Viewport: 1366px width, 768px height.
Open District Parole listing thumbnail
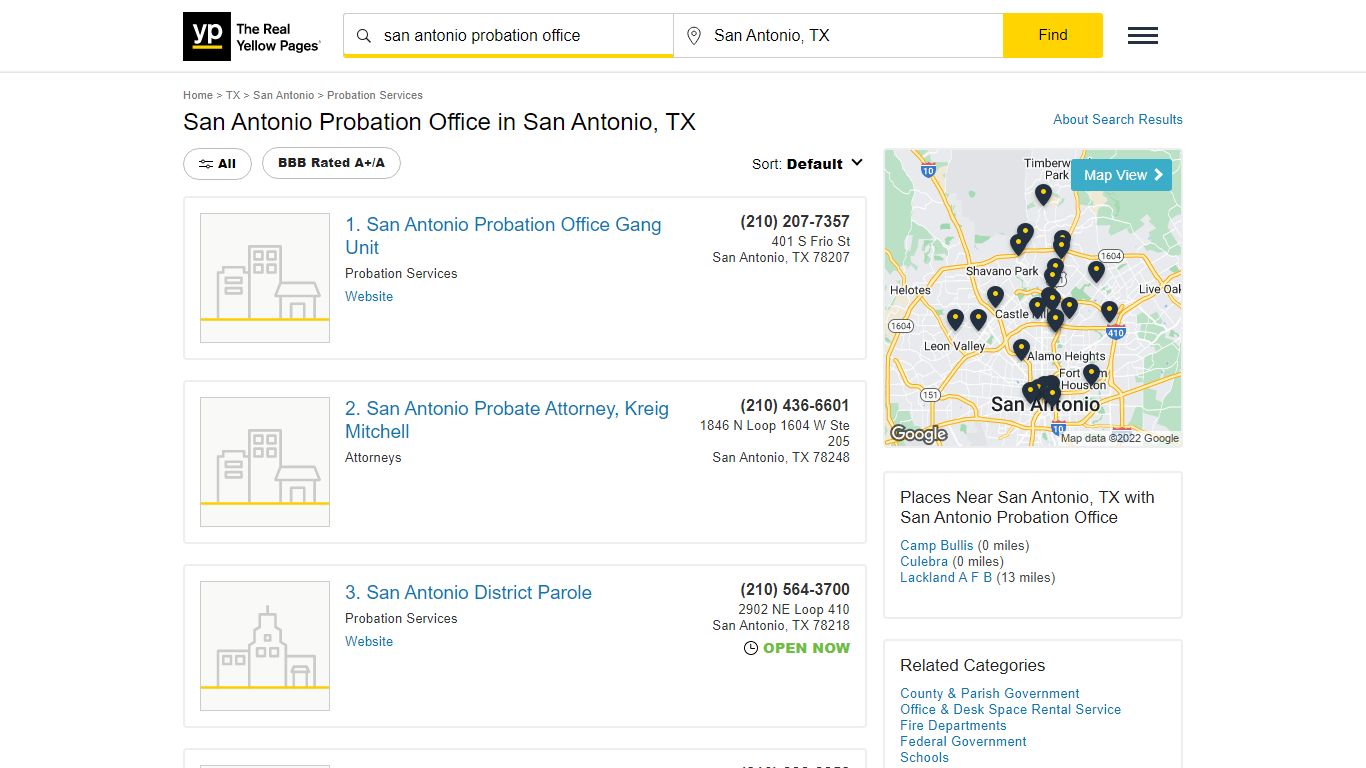(x=265, y=646)
